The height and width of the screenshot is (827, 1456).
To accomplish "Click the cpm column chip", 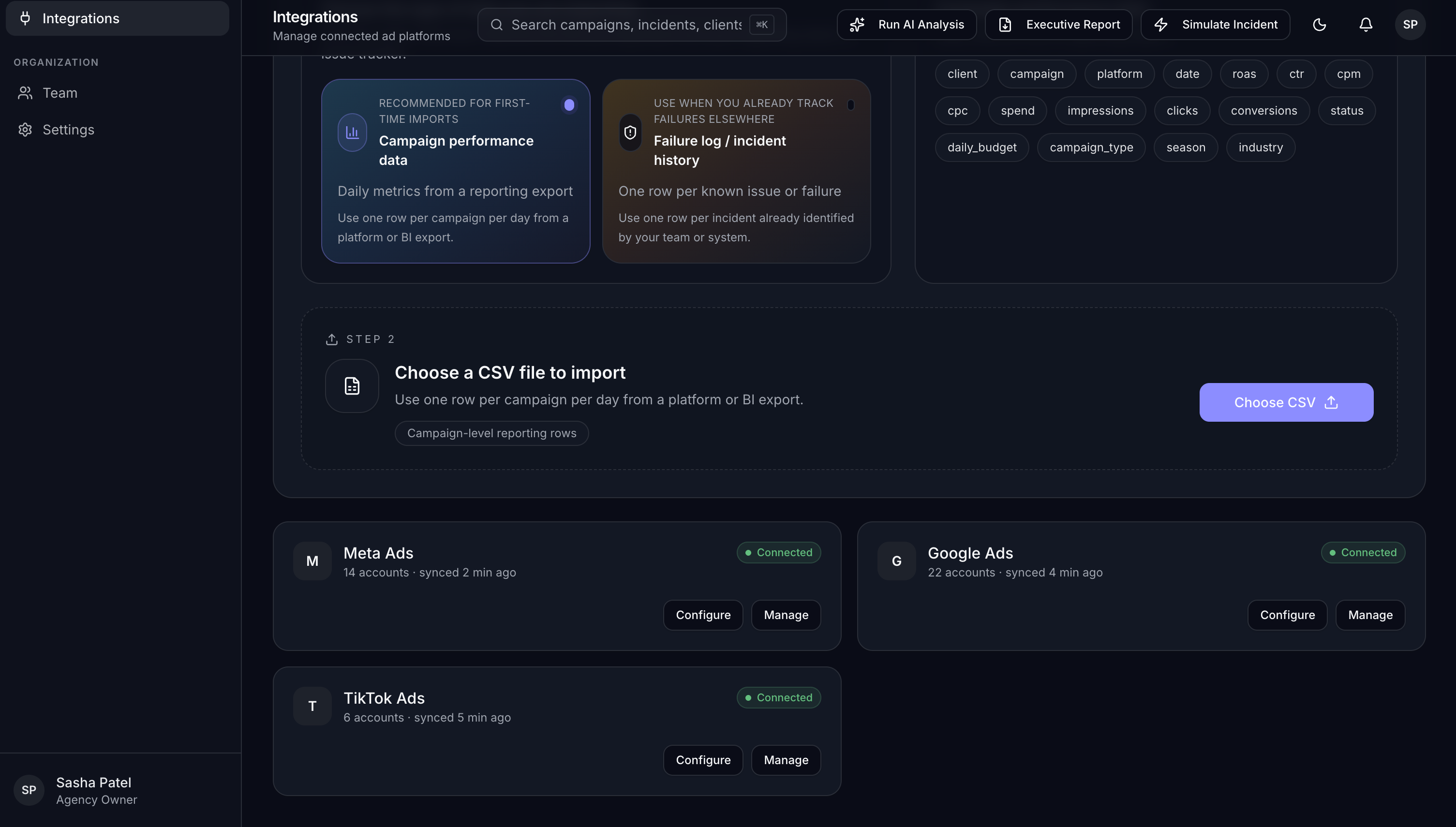I will (x=1348, y=74).
